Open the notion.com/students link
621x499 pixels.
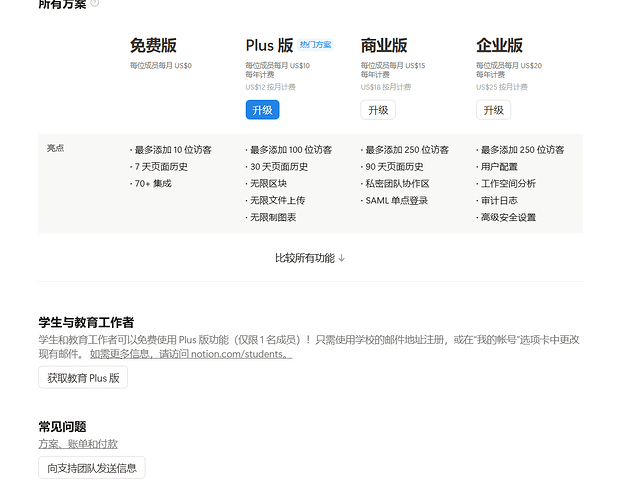point(191,354)
